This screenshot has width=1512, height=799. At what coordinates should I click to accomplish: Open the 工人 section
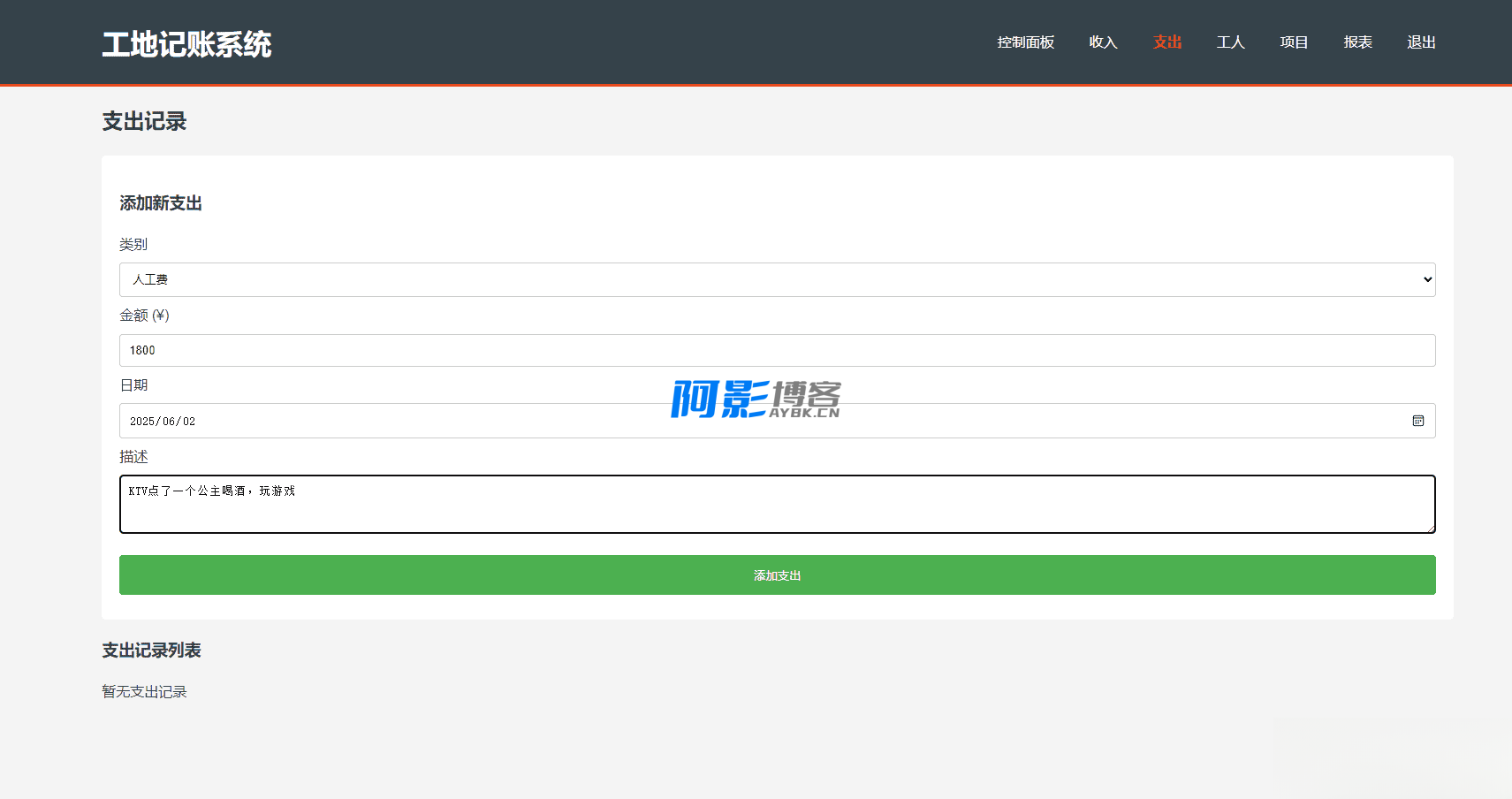[x=1230, y=42]
